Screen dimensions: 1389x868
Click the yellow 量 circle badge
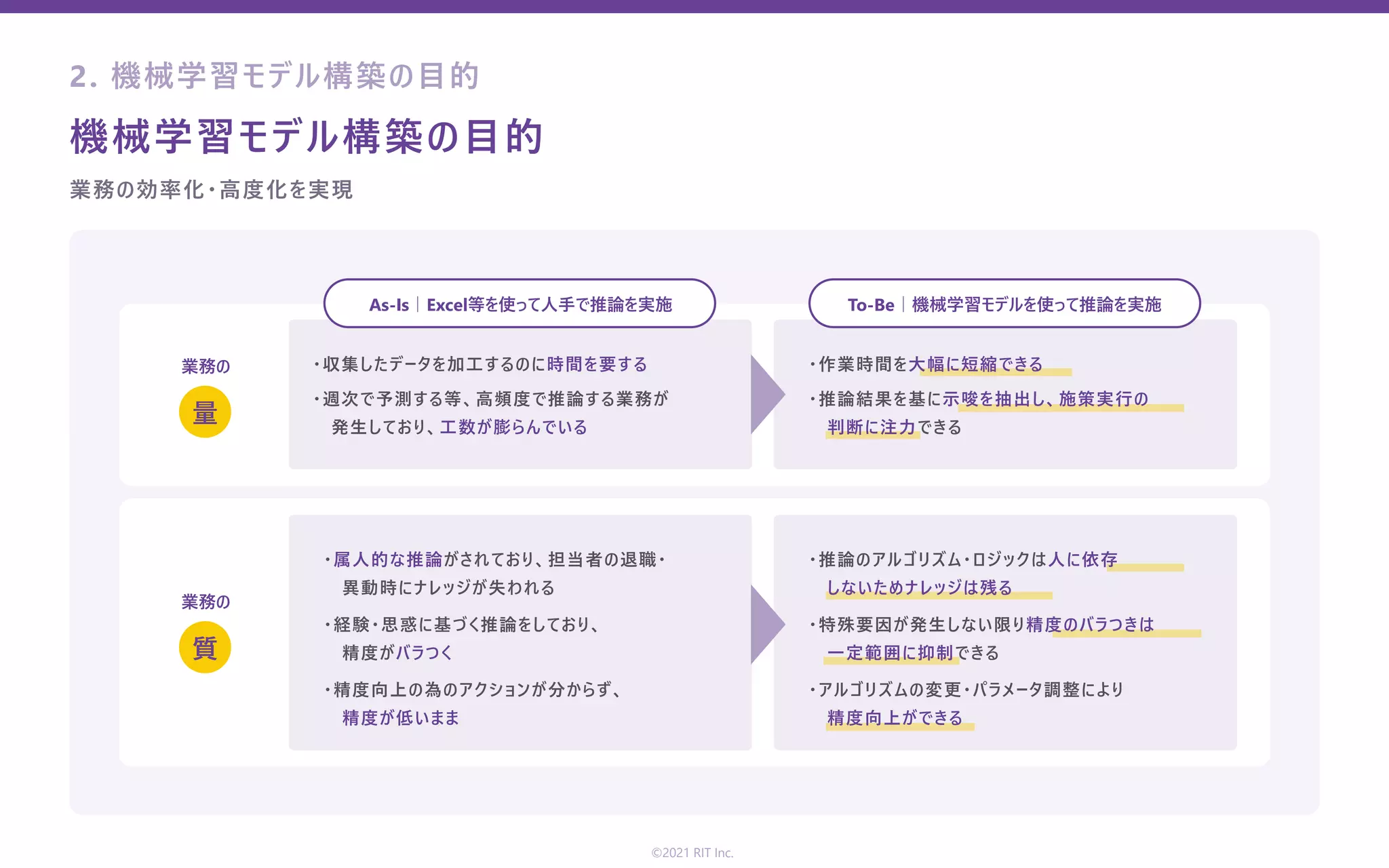tap(205, 412)
